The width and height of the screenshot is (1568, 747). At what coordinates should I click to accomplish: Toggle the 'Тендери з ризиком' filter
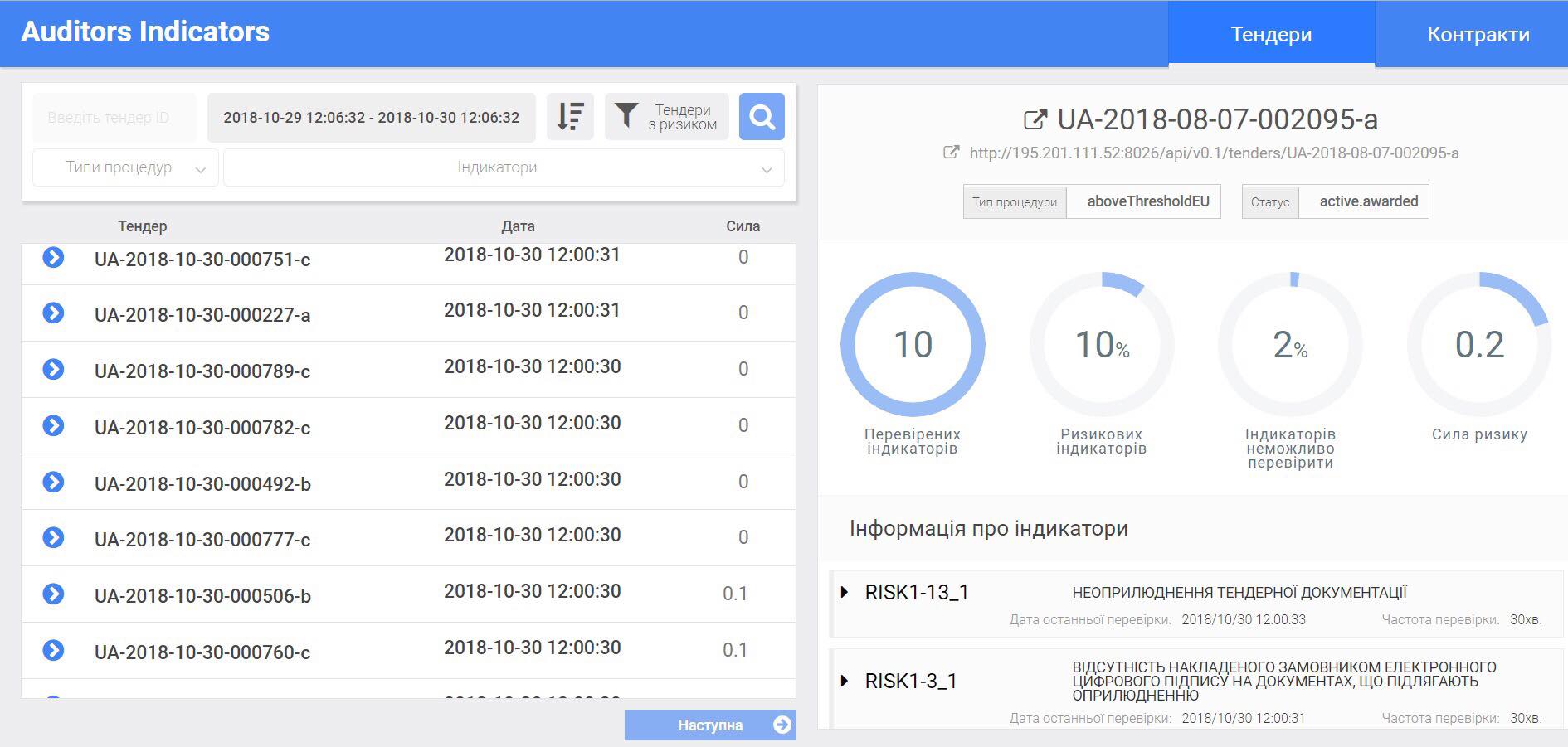point(666,117)
